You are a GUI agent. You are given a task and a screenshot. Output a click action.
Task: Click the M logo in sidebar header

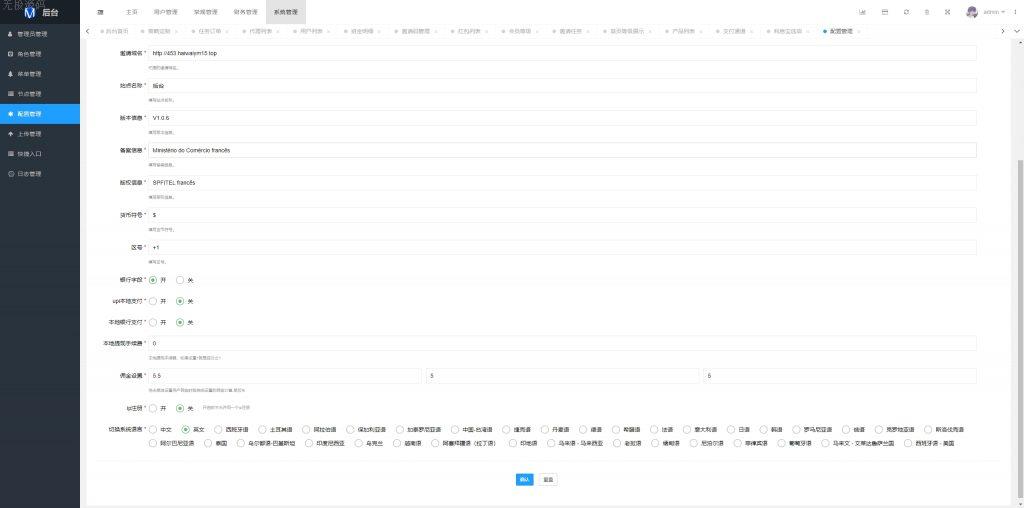click(29, 12)
